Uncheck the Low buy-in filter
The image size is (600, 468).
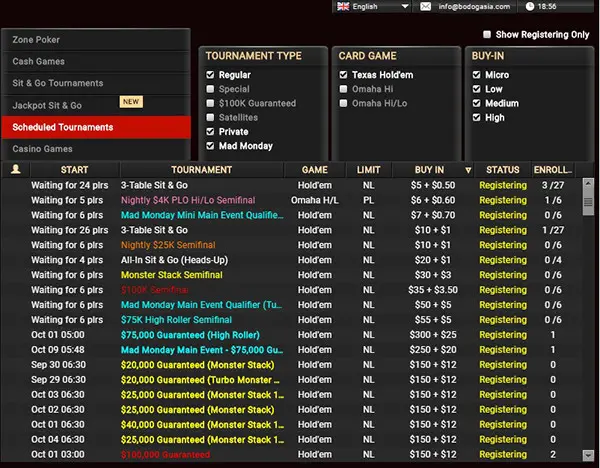476,89
